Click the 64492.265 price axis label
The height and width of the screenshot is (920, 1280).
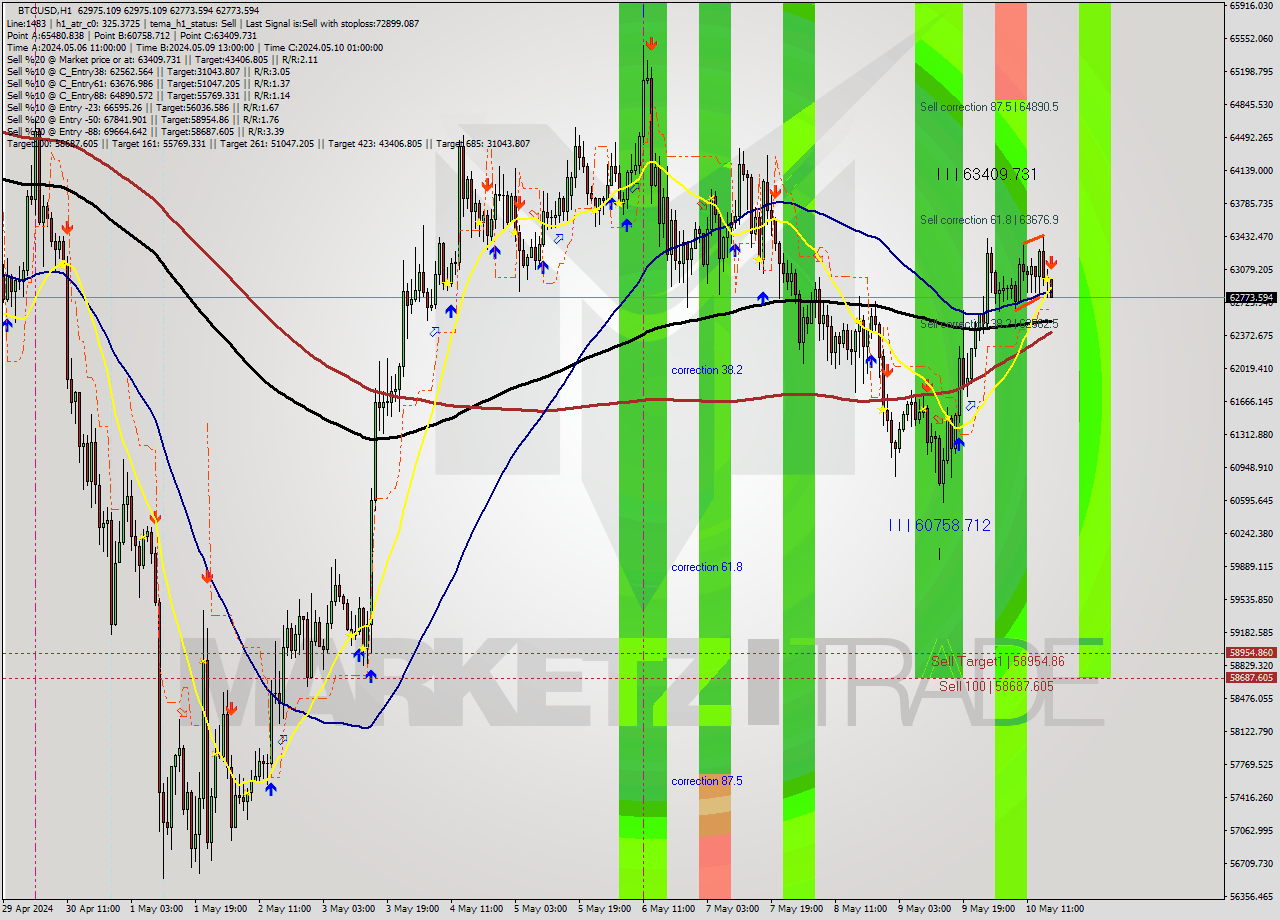tap(1251, 138)
